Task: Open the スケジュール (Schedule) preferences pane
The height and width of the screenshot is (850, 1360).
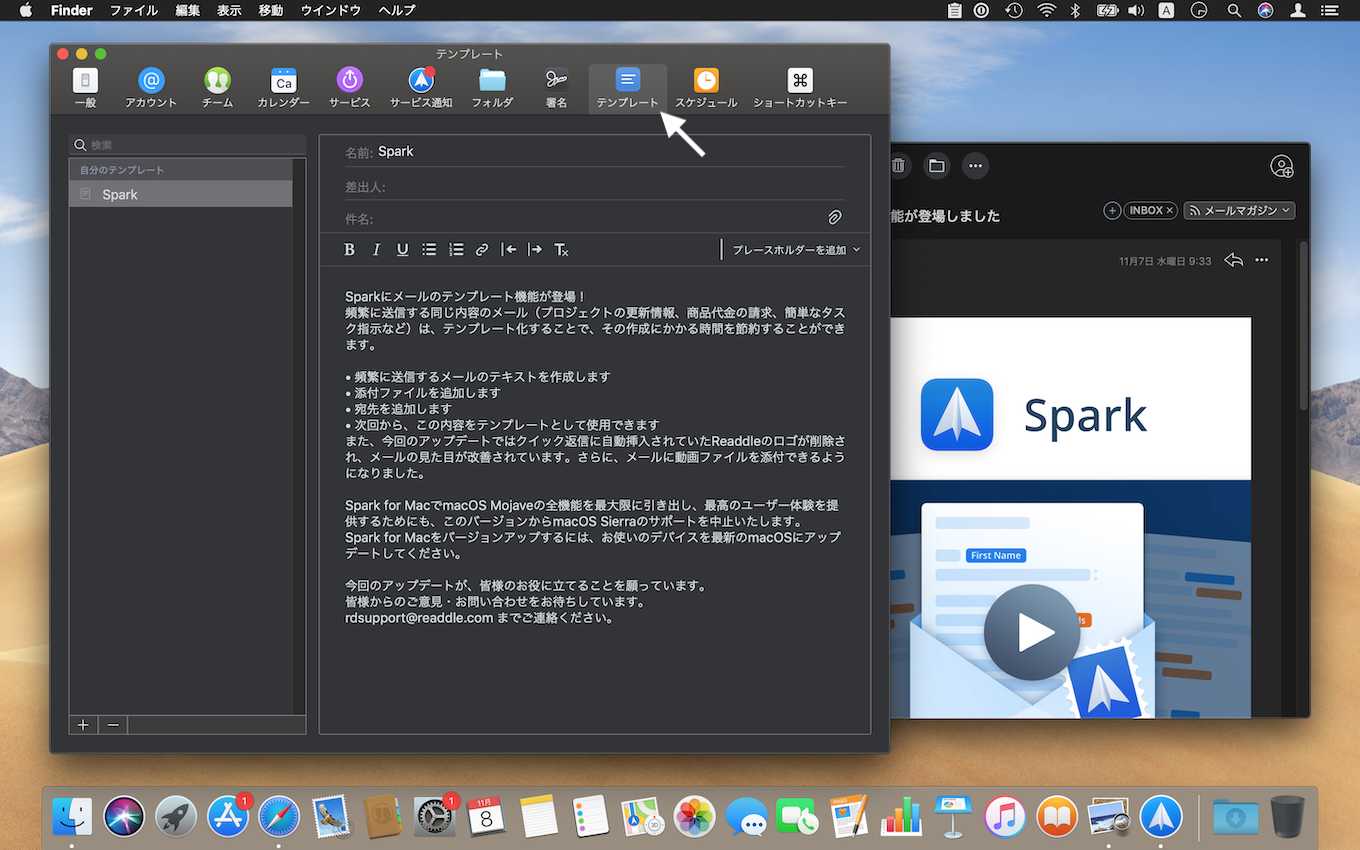Action: 706,88
